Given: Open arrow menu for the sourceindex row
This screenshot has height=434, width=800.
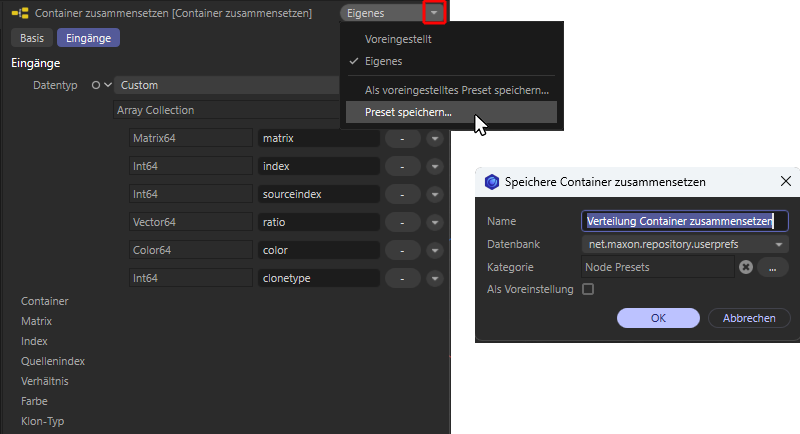Looking at the screenshot, I should click(x=434, y=194).
